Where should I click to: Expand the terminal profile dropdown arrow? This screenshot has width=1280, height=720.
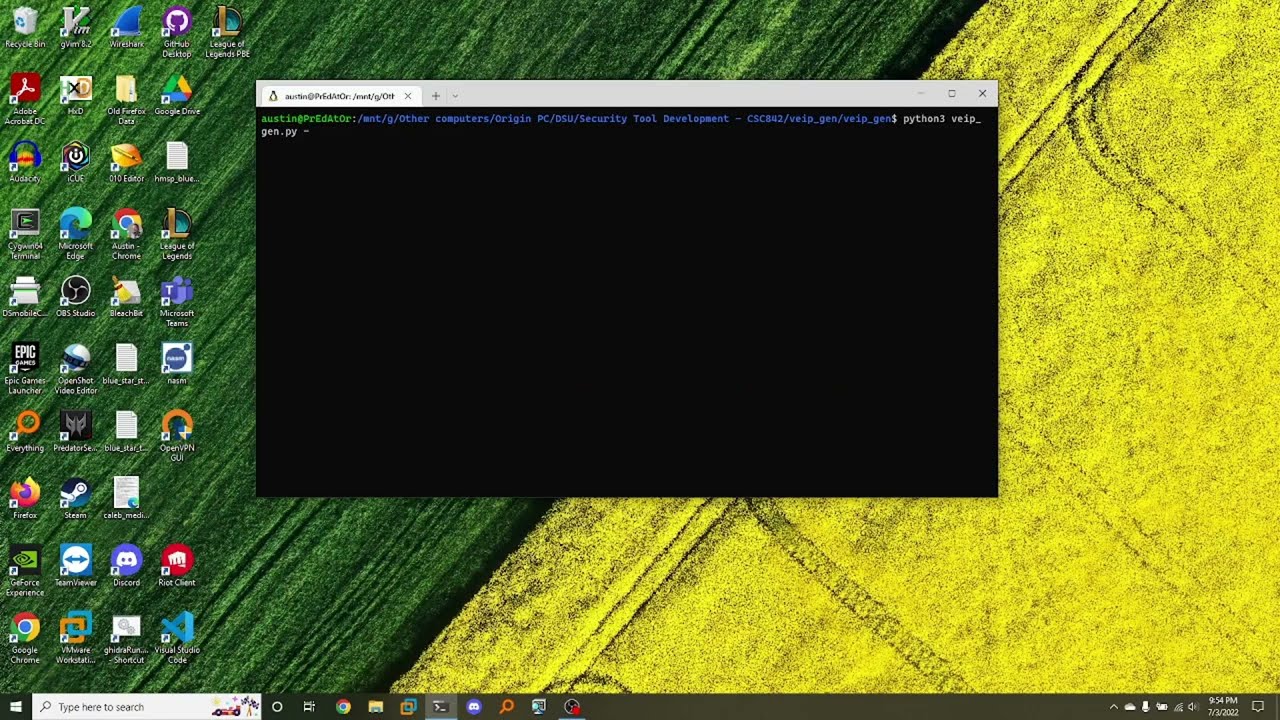pos(455,96)
